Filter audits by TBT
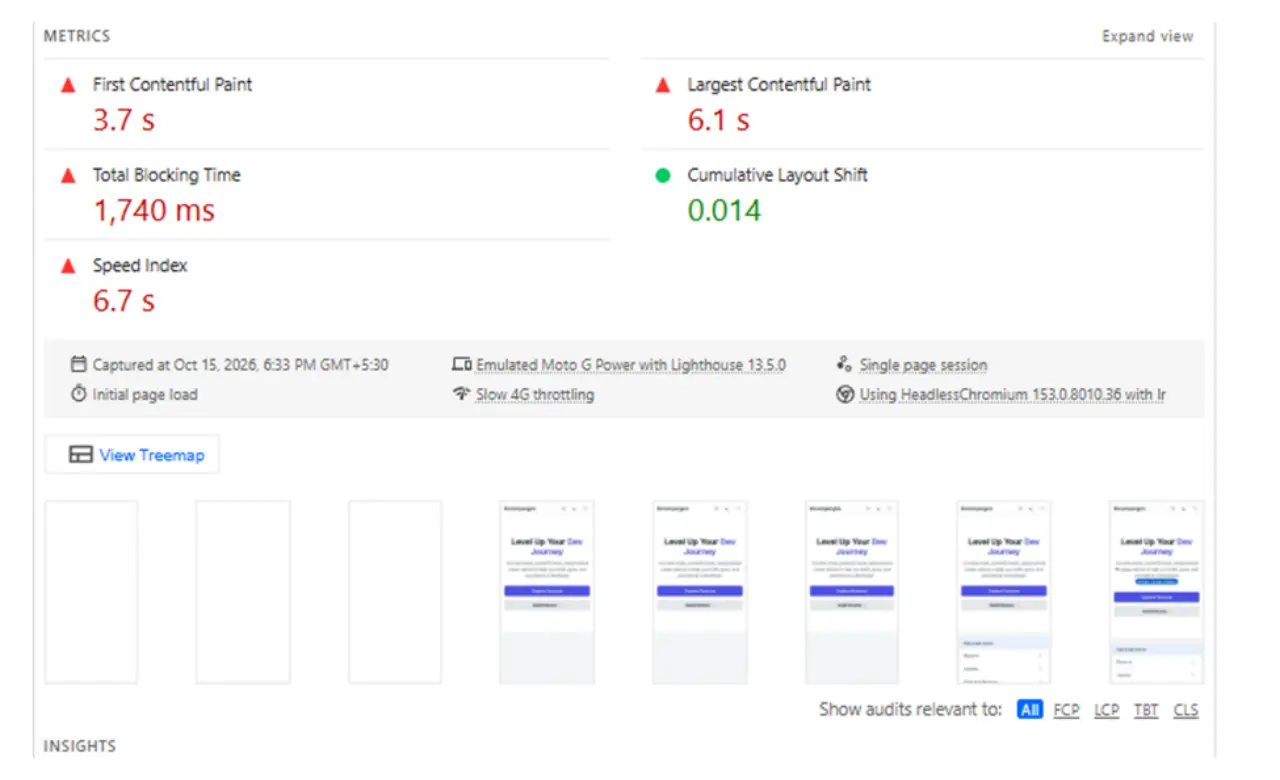This screenshot has height=780, width=1280. click(1146, 710)
